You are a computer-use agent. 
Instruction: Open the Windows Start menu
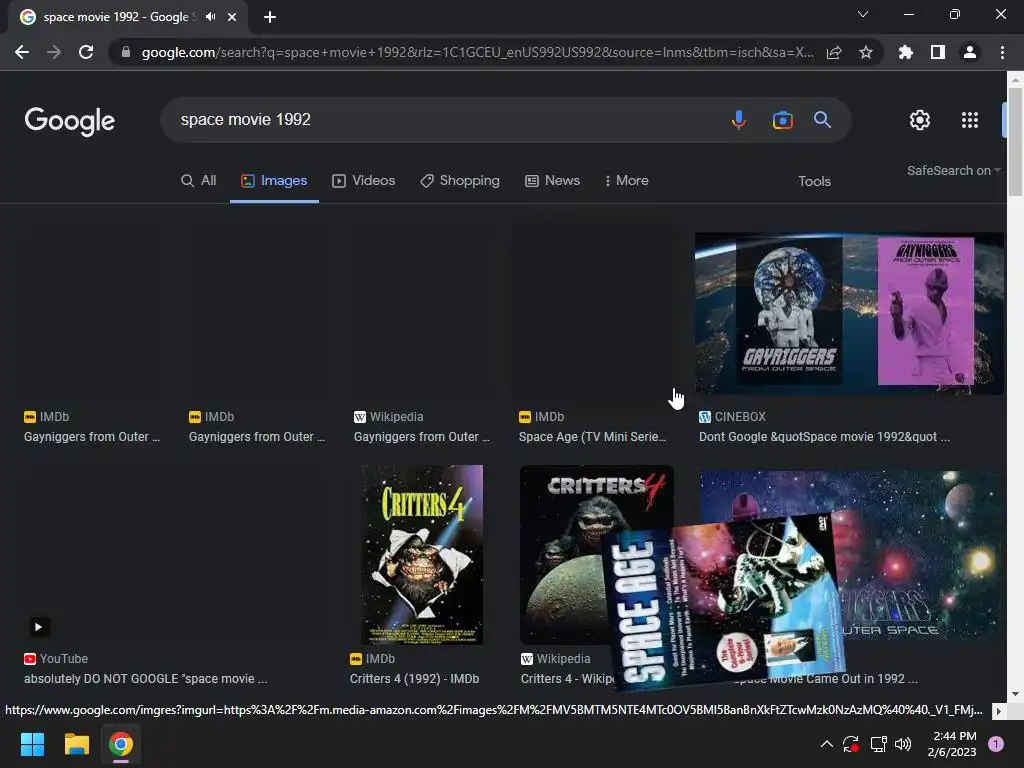[33, 744]
